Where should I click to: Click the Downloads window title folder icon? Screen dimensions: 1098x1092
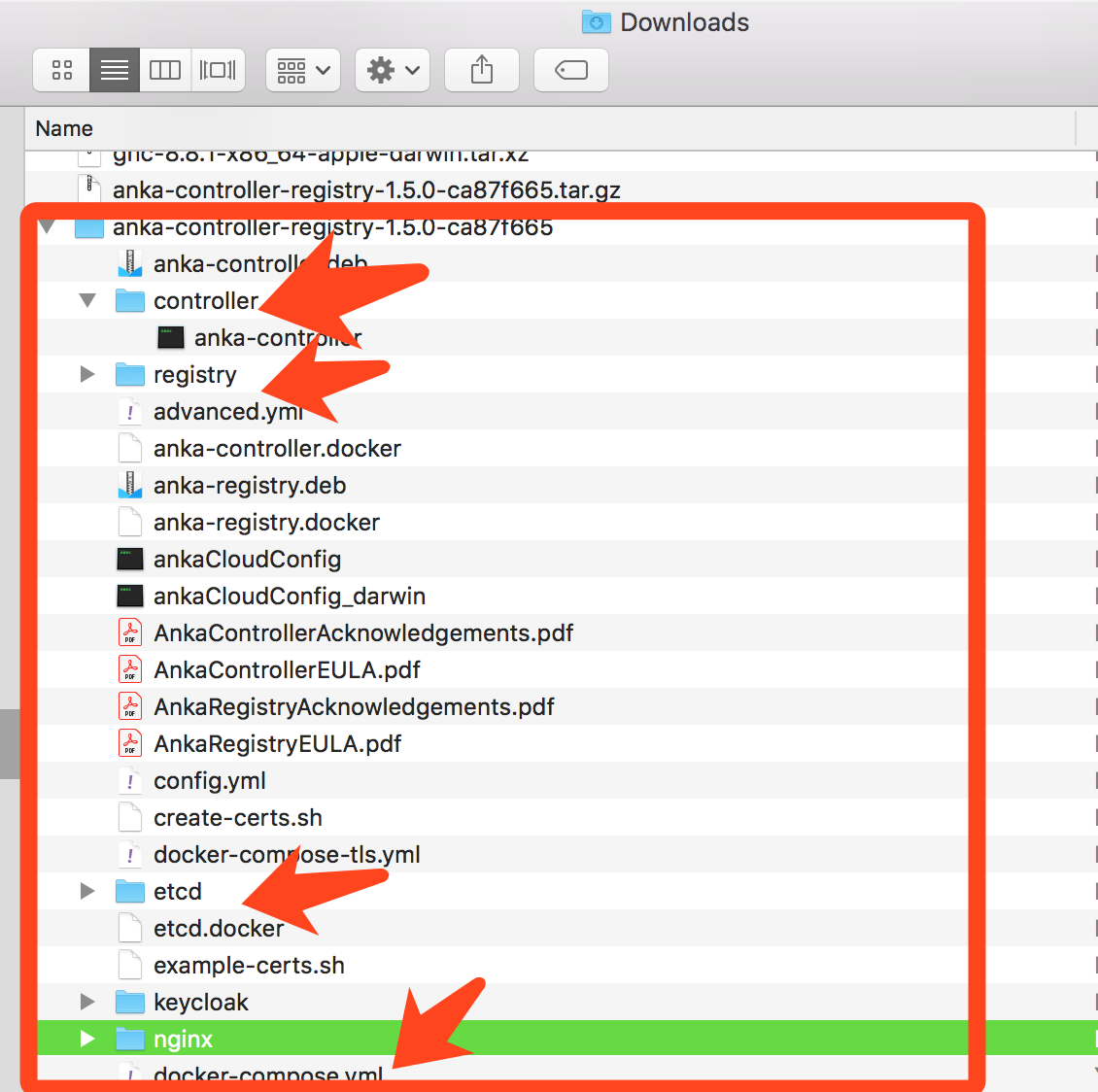click(x=596, y=21)
